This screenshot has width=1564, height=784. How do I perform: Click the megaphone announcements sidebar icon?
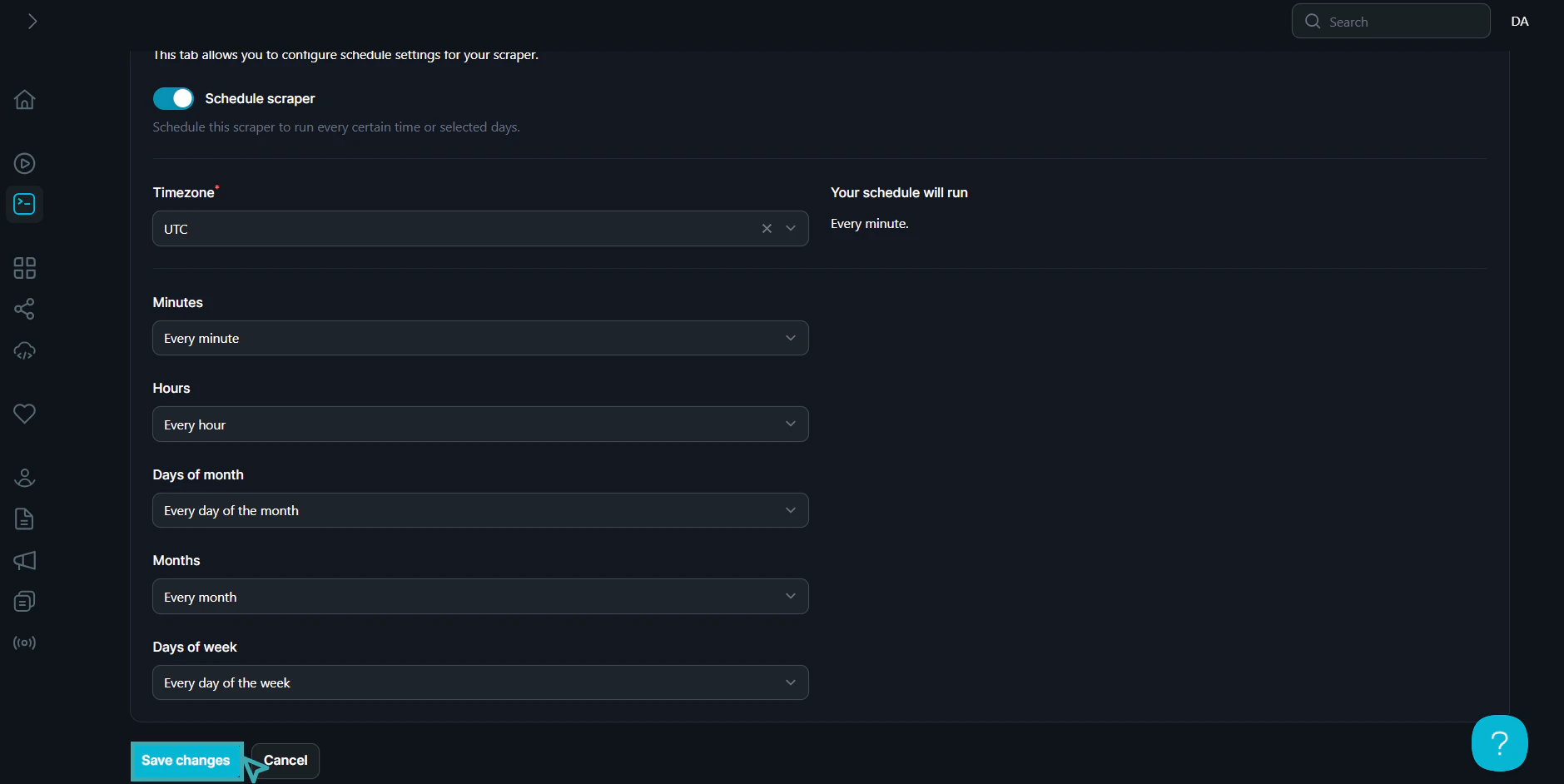pos(24,560)
